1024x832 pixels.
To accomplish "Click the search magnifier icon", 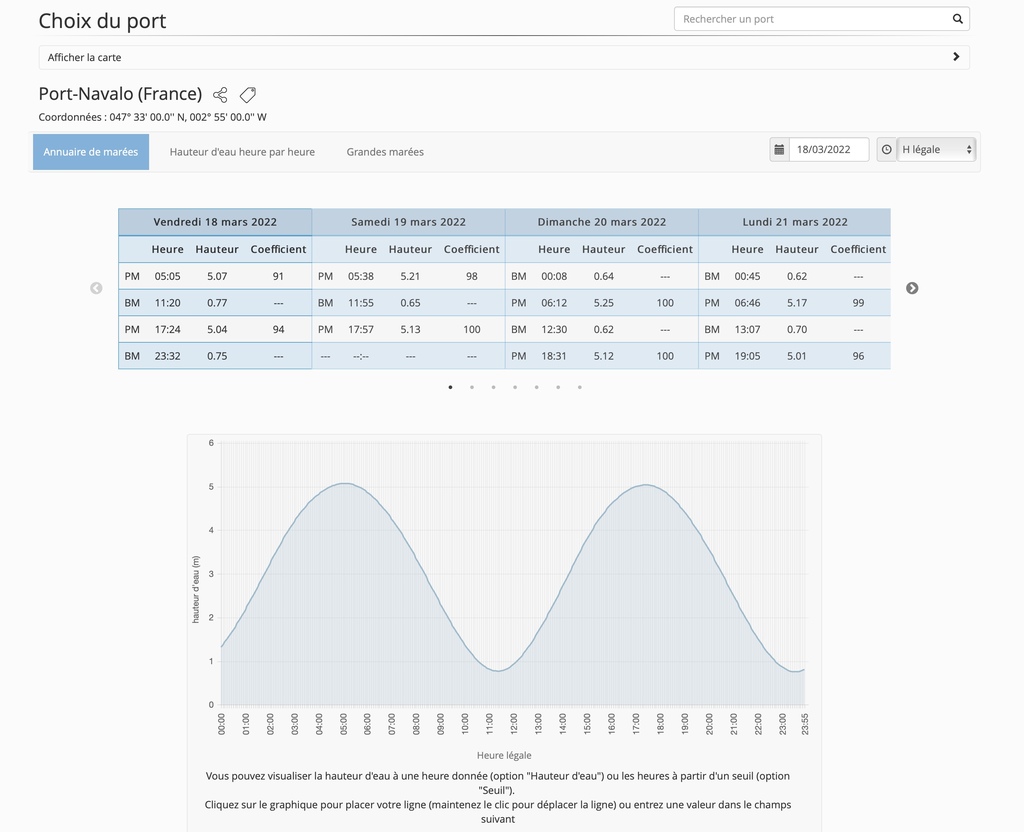I will pyautogui.click(x=957, y=19).
